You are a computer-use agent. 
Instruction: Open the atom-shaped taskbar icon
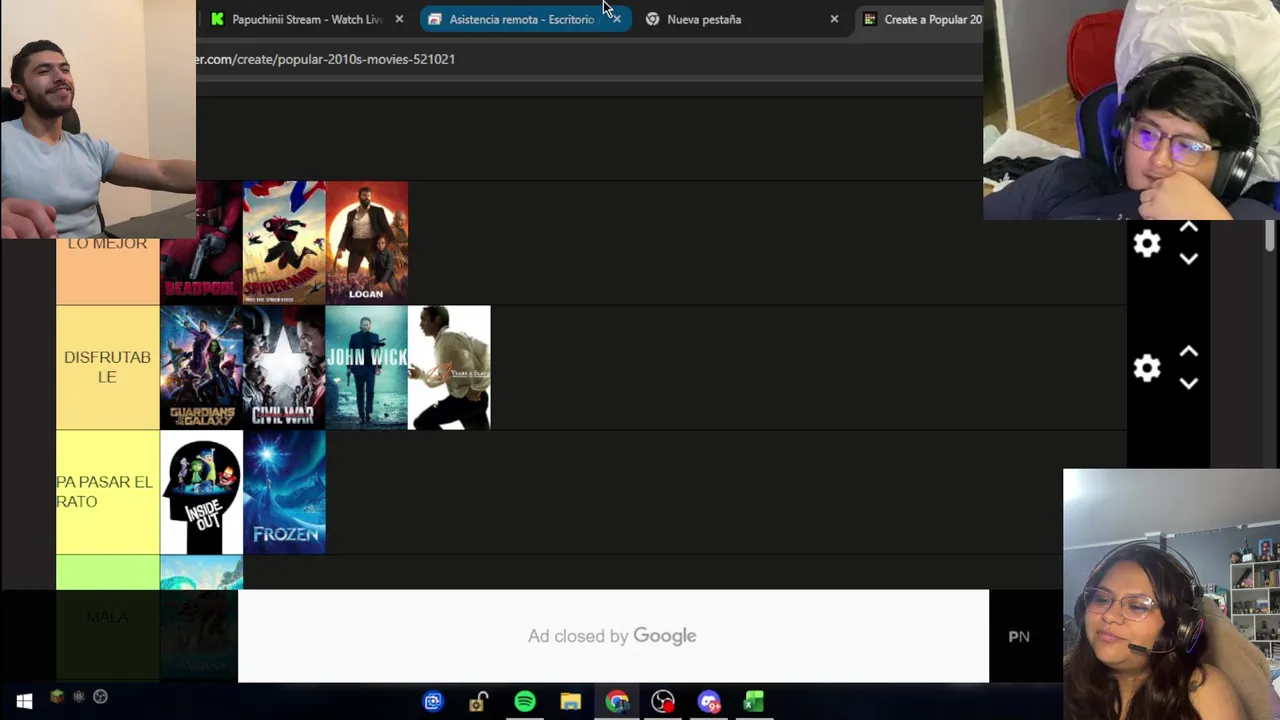coord(79,697)
